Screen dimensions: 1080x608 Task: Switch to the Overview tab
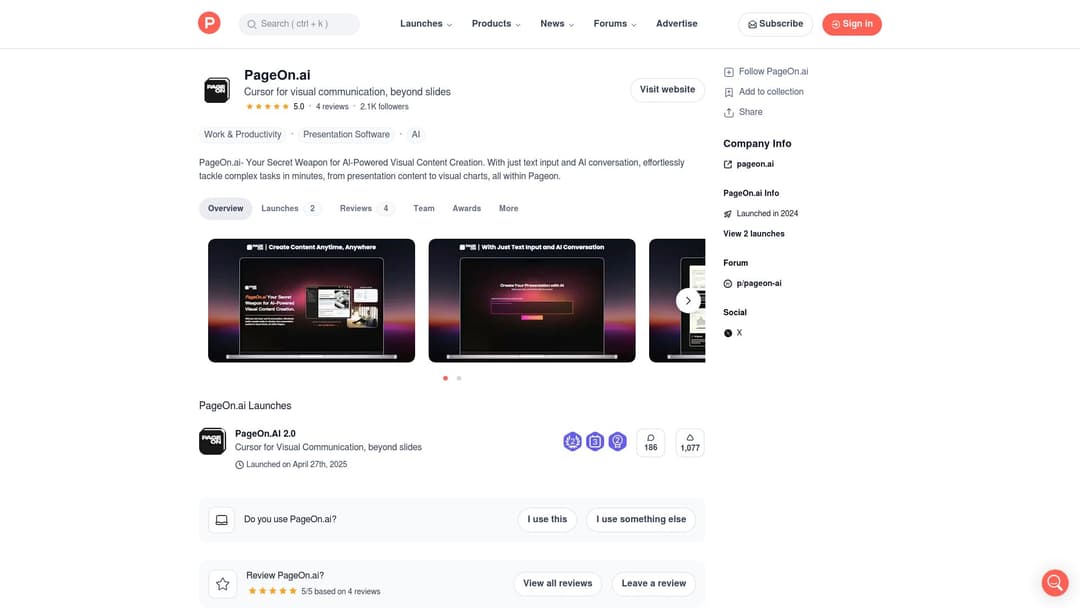[x=225, y=209]
